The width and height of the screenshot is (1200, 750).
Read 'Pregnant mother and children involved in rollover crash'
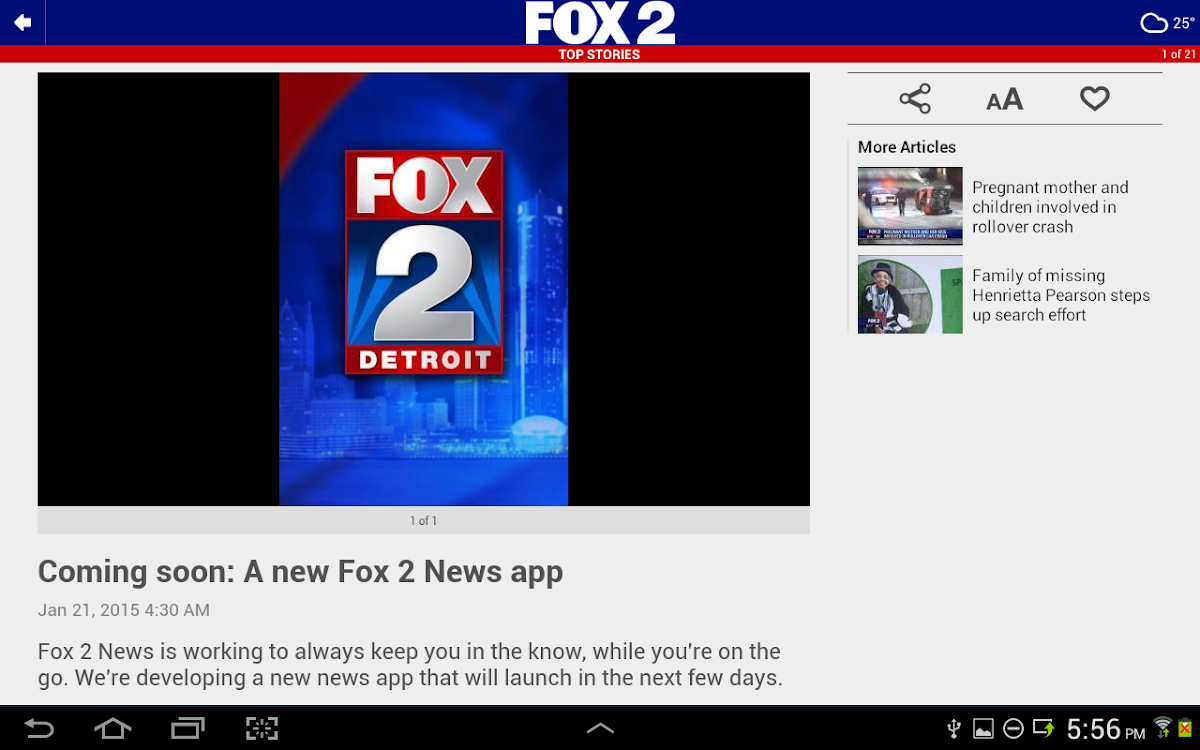tap(1050, 207)
